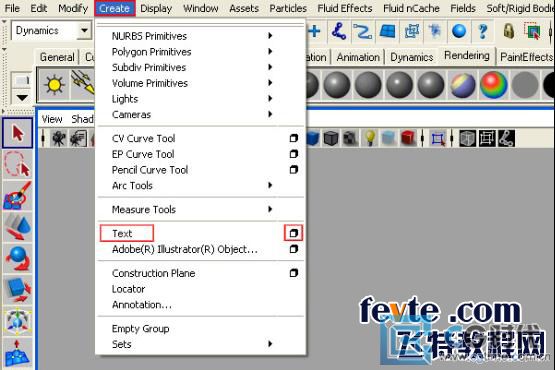Open the Fields menu
This screenshot has width=555, height=370.
(x=463, y=8)
